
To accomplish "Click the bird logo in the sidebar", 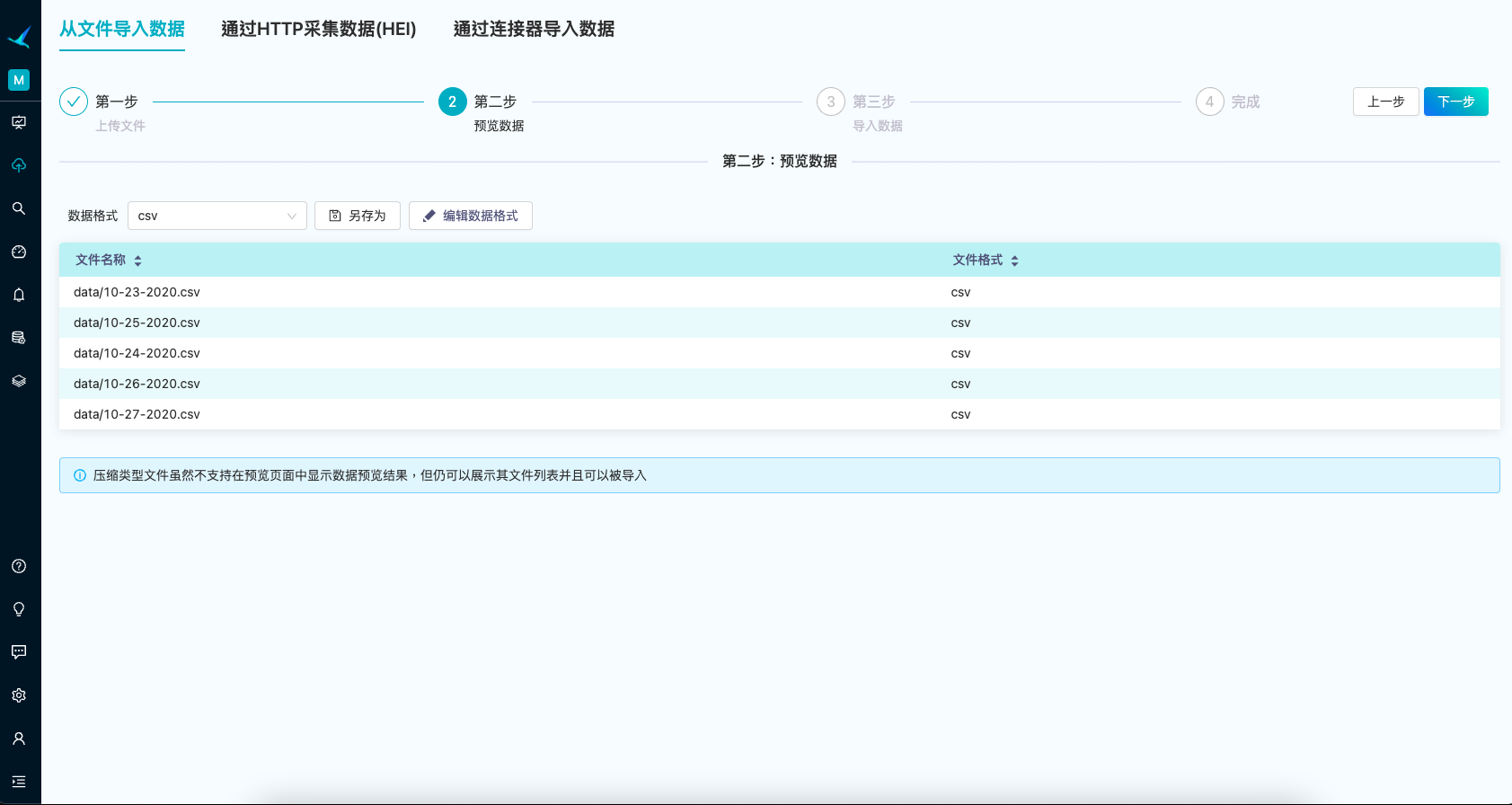I will [19, 37].
